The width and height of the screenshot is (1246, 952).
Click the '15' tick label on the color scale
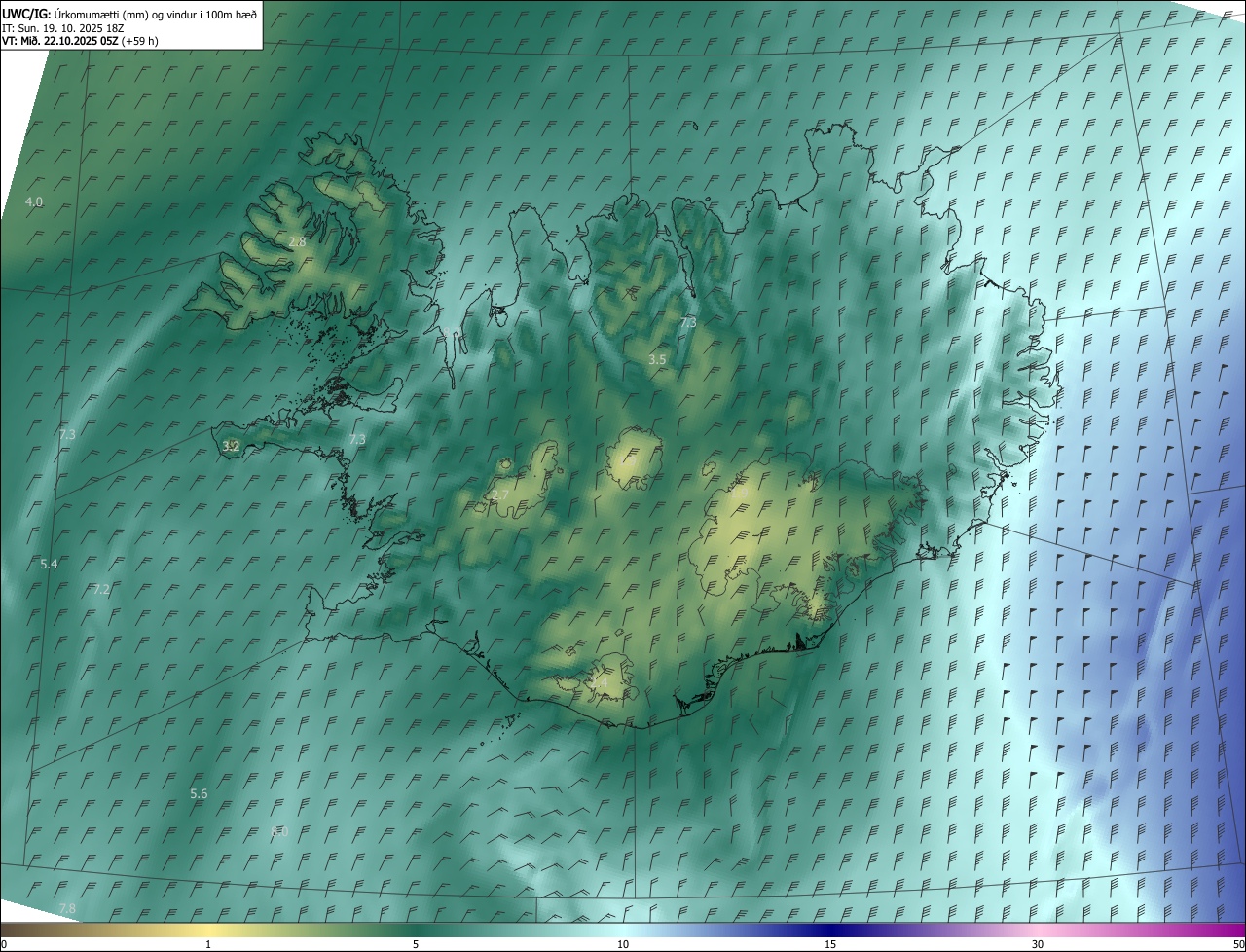click(830, 944)
